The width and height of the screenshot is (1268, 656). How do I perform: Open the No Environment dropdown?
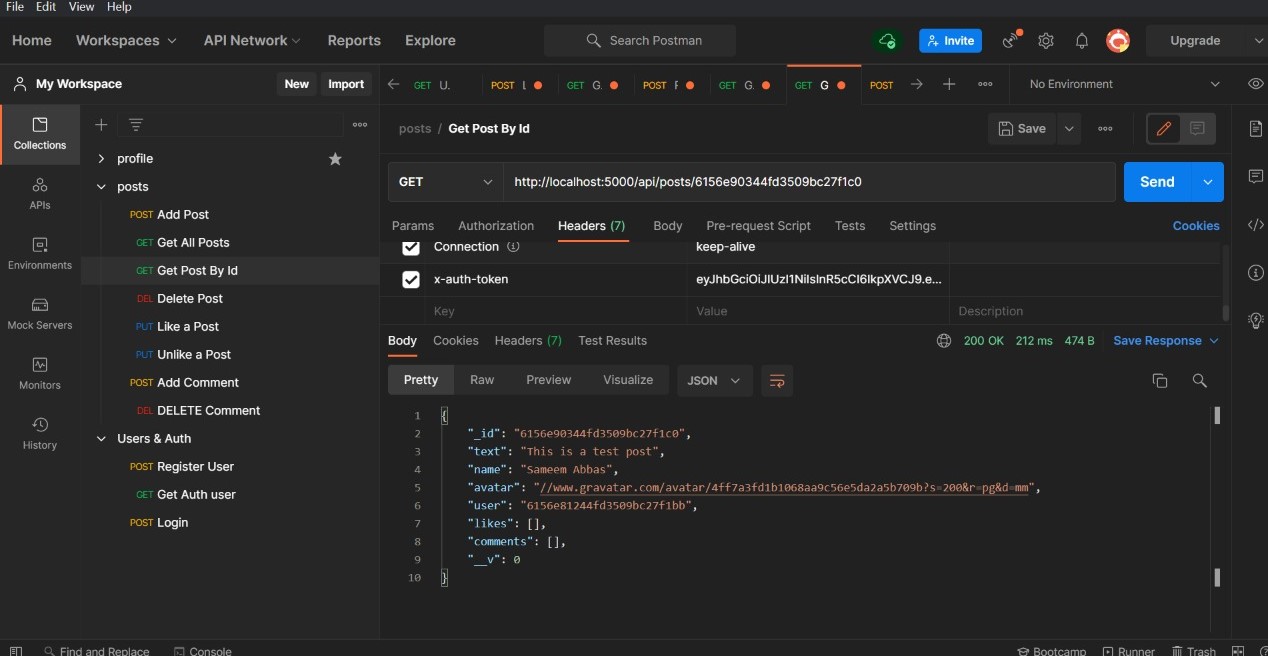[x=1124, y=85]
